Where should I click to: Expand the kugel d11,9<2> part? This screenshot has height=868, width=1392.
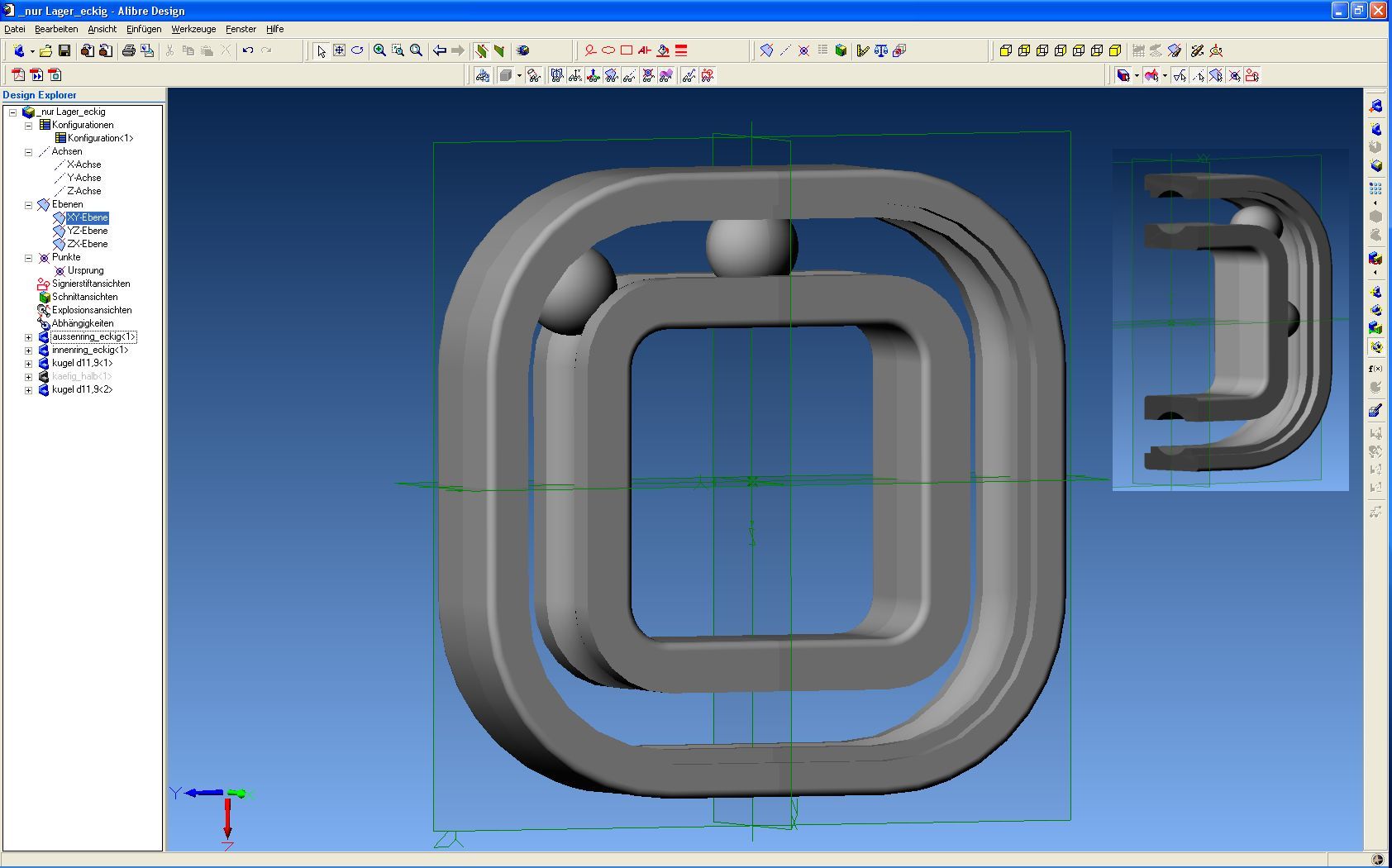point(28,390)
